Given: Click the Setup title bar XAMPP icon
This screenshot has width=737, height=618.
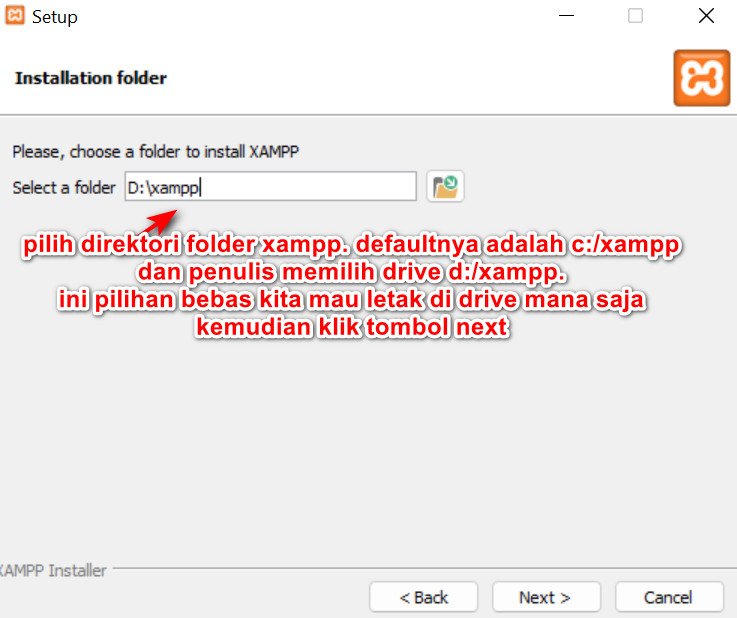Looking at the screenshot, I should (x=15, y=15).
